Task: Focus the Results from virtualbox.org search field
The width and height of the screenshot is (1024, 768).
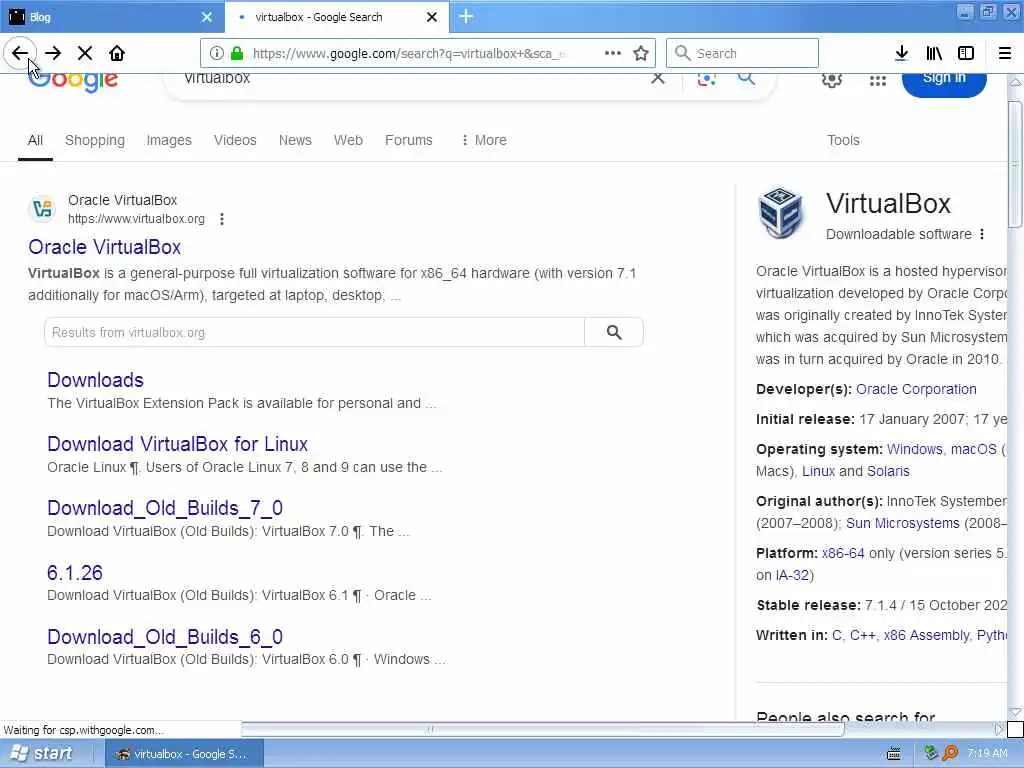Action: pyautogui.click(x=314, y=332)
